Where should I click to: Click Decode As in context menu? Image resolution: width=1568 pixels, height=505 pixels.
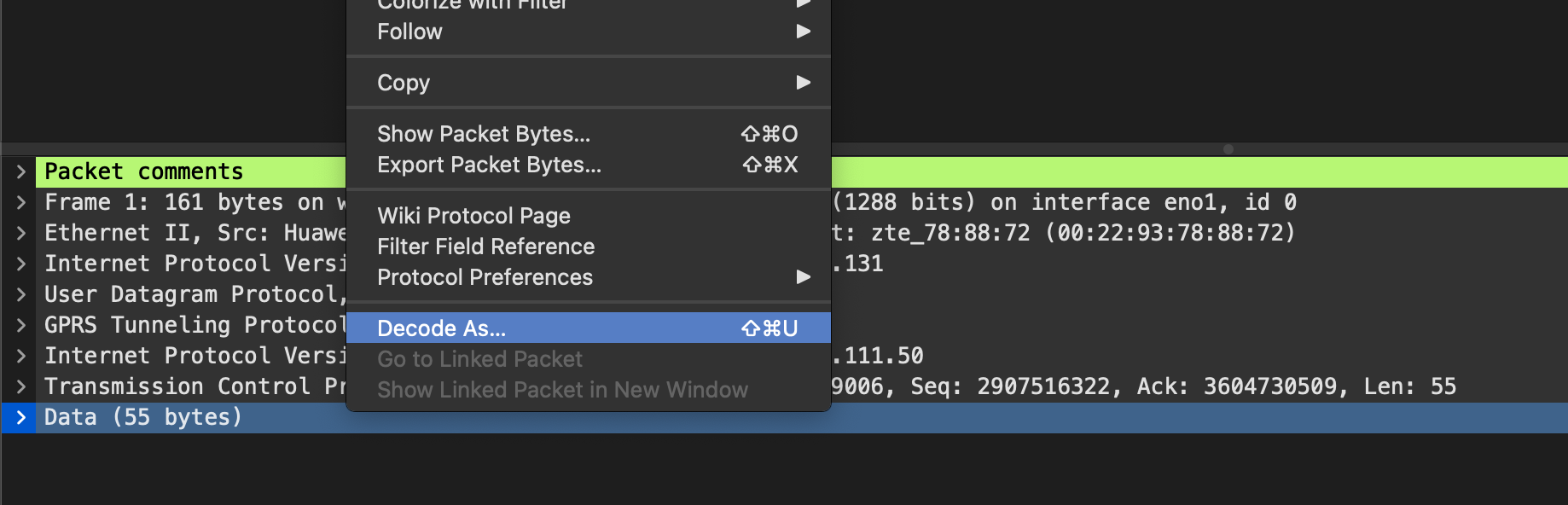pyautogui.click(x=441, y=328)
